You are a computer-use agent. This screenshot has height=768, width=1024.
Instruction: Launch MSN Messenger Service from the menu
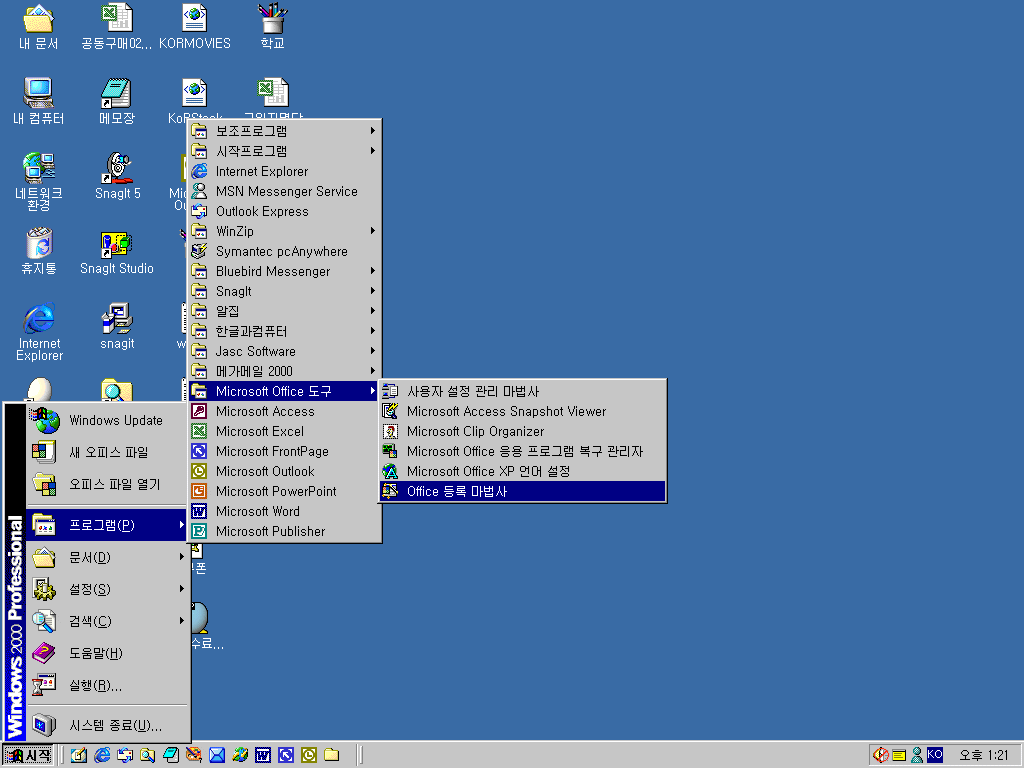tap(284, 191)
